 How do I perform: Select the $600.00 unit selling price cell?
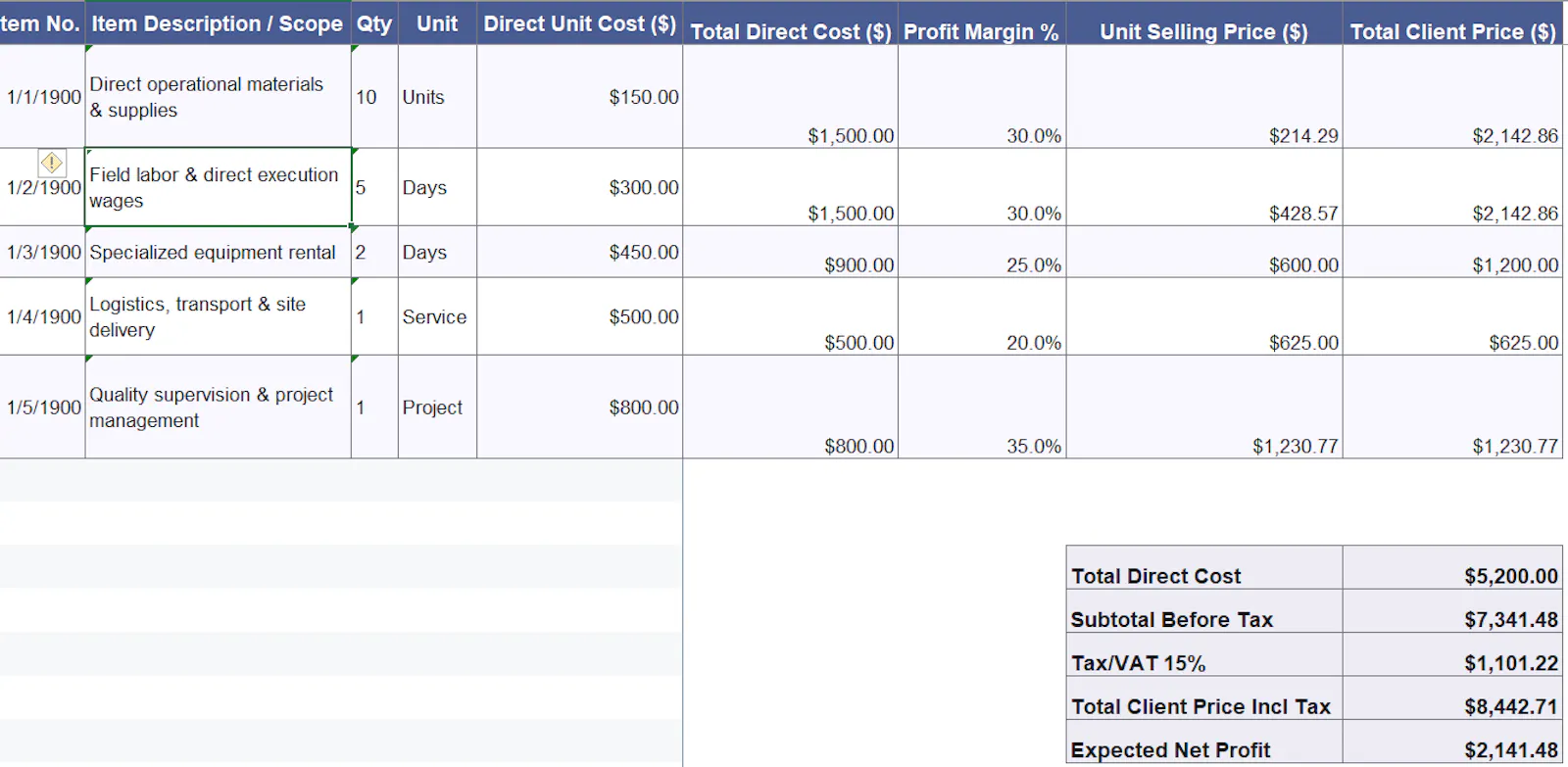click(x=1204, y=252)
